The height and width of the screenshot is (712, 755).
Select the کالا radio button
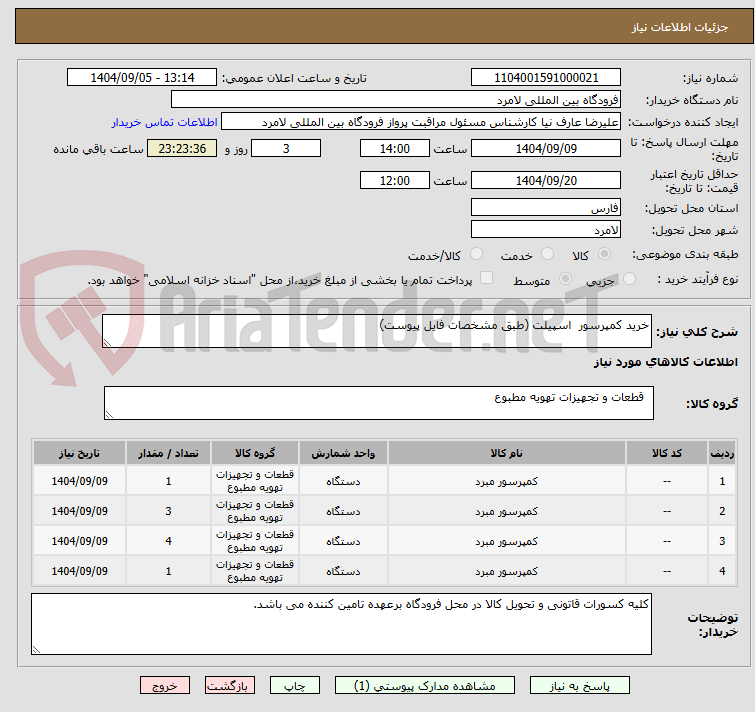tap(604, 253)
